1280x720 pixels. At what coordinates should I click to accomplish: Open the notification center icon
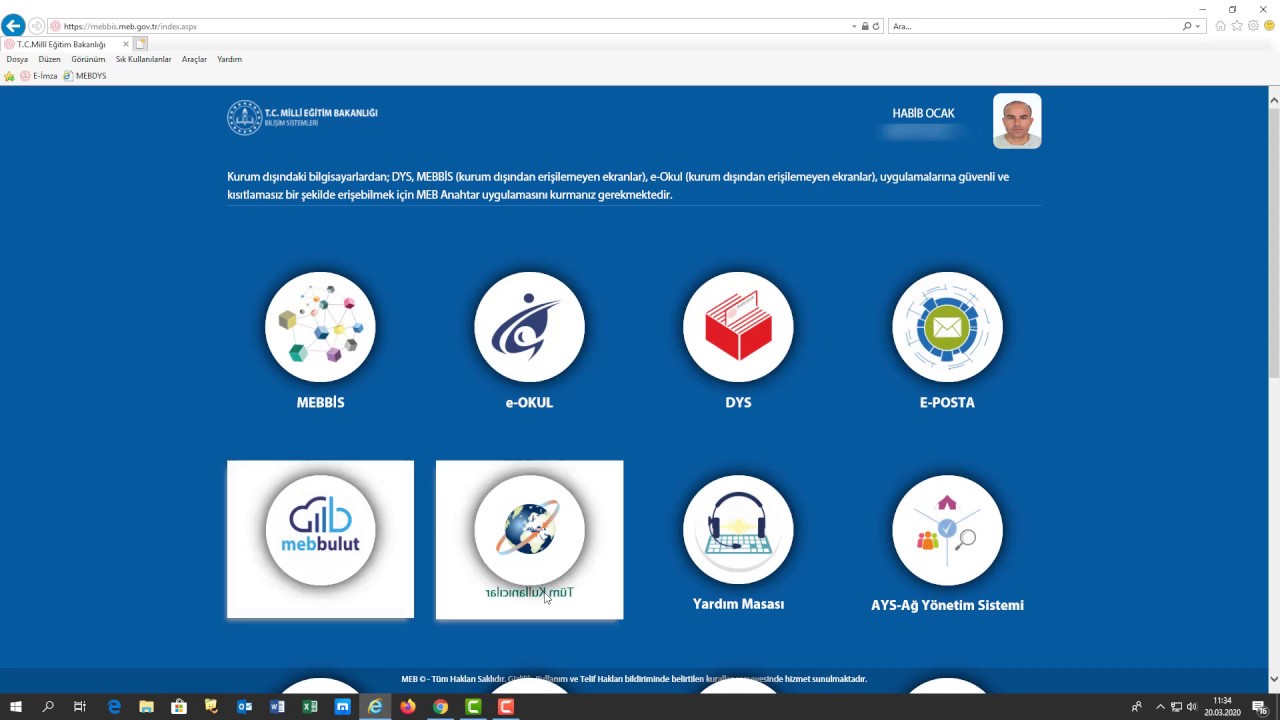click(1260, 707)
